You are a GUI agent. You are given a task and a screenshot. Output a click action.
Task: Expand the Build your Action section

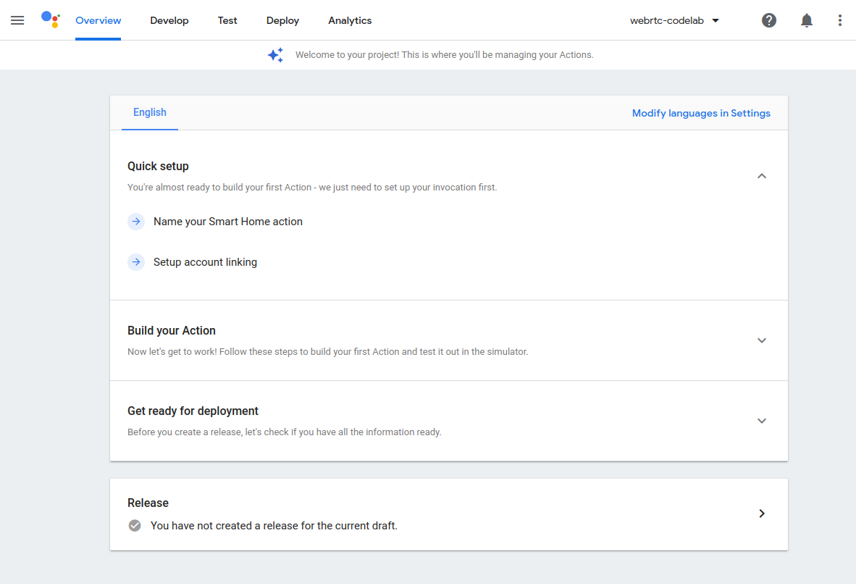tap(762, 340)
